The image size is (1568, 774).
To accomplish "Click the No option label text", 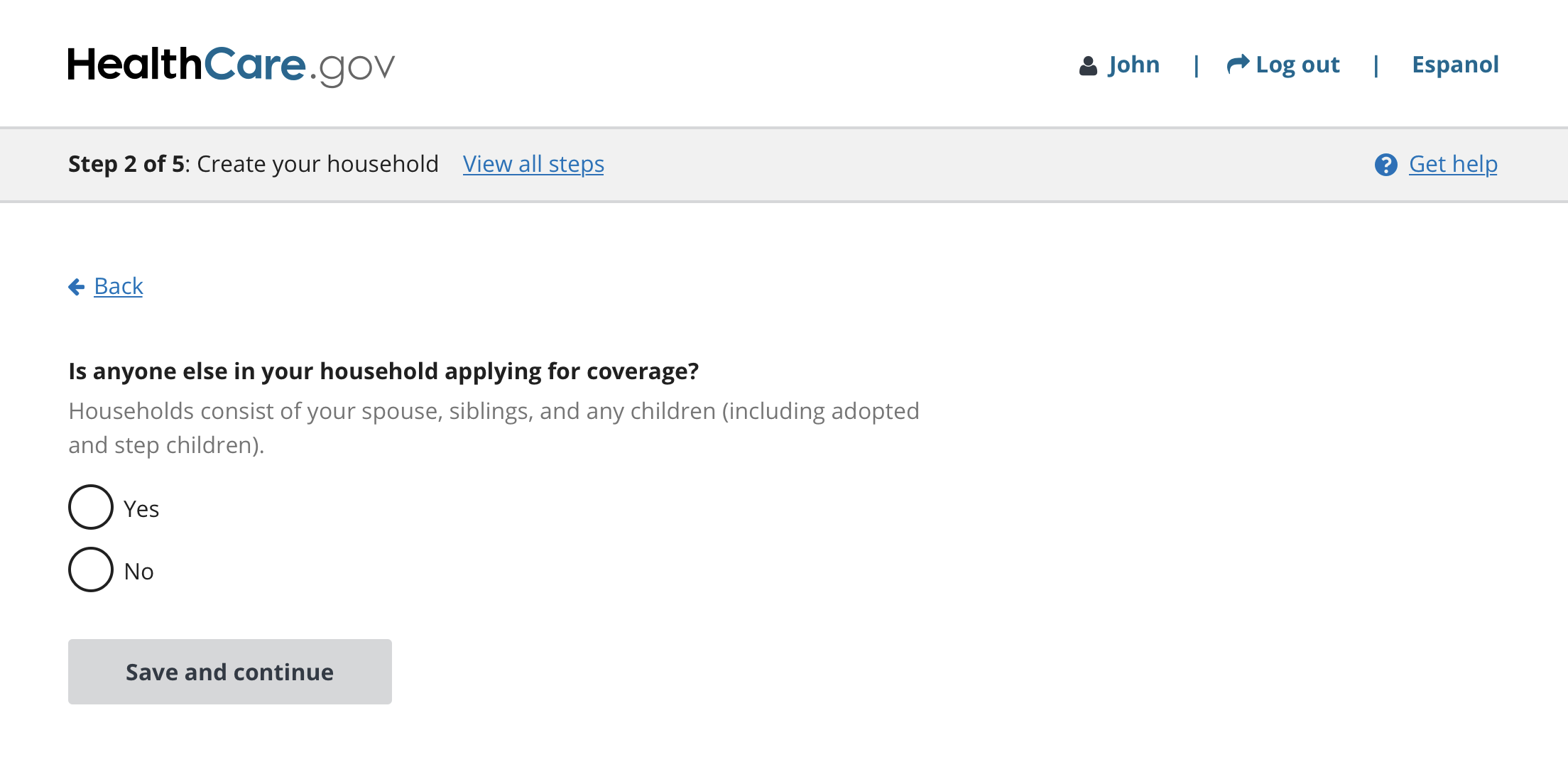I will point(138,572).
